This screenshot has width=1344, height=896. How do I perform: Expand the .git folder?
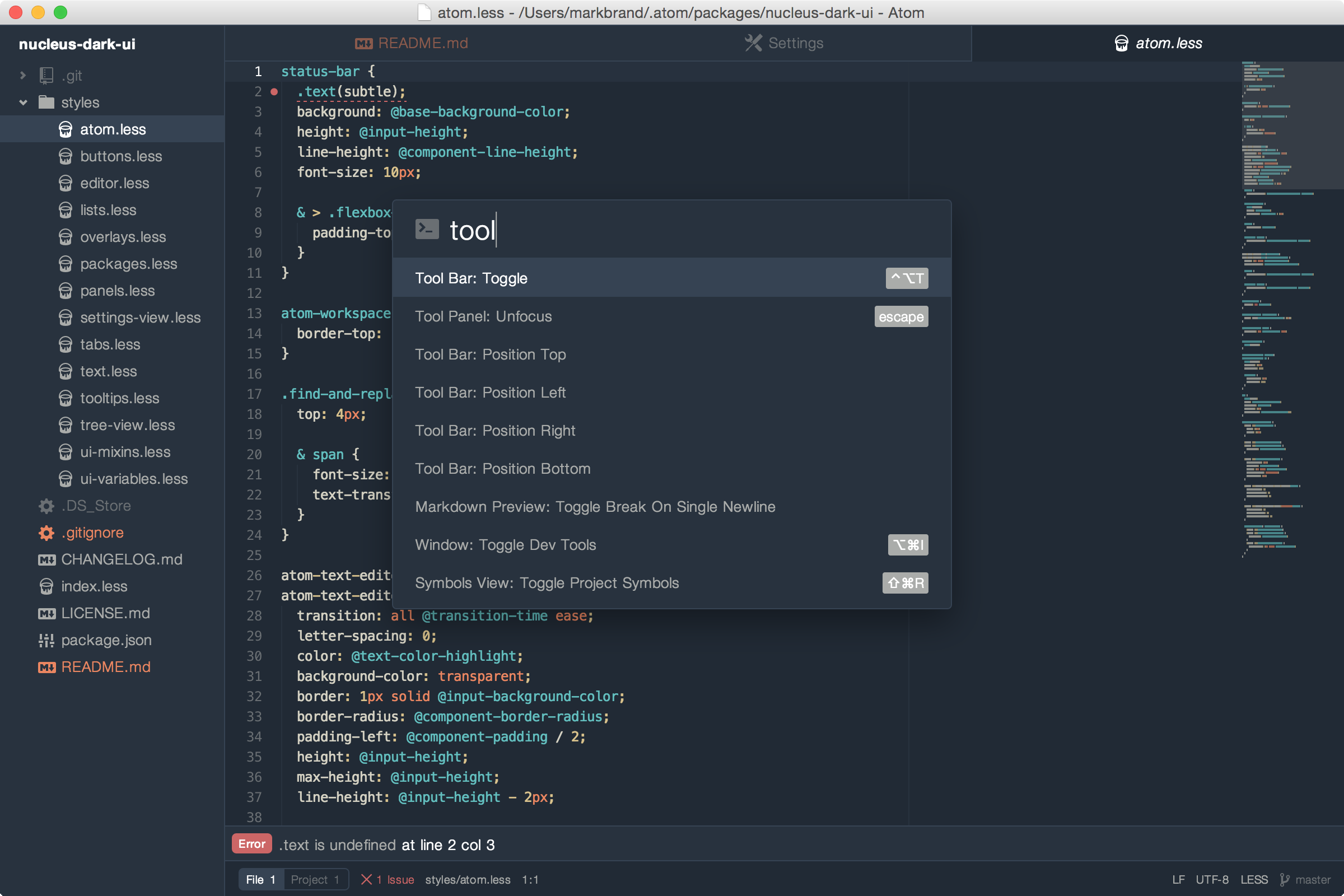(23, 76)
